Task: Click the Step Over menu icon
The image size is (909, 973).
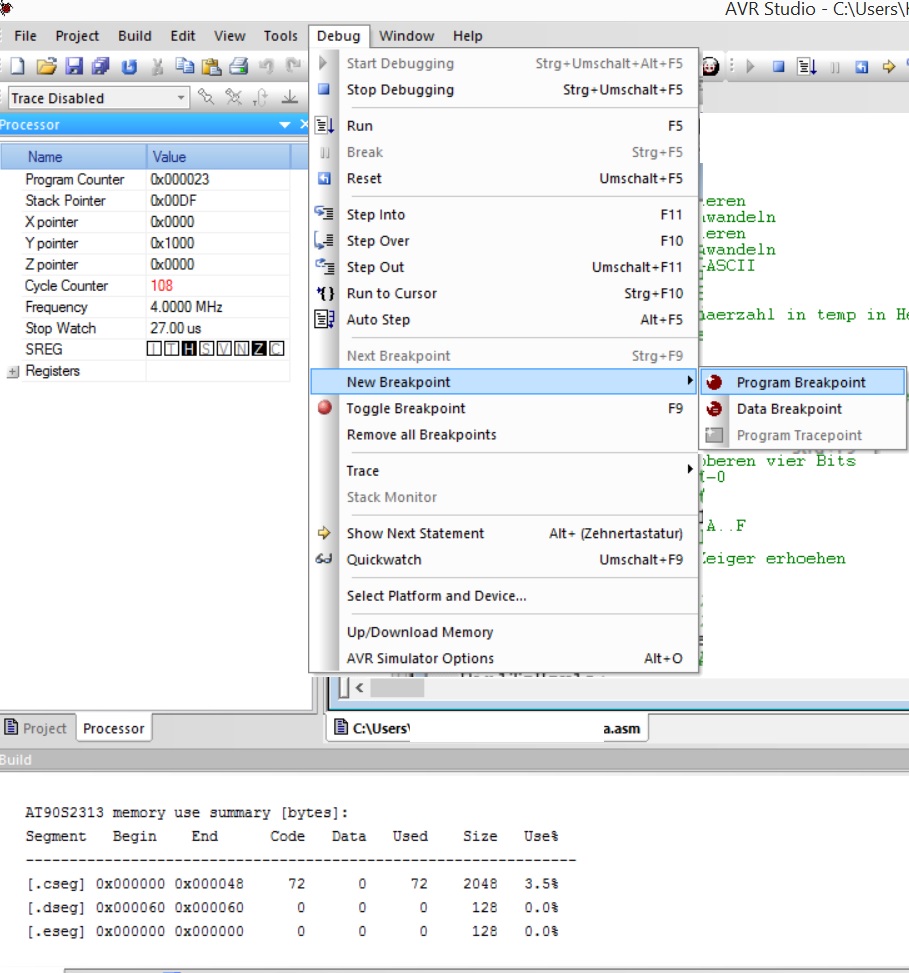Action: click(x=324, y=240)
